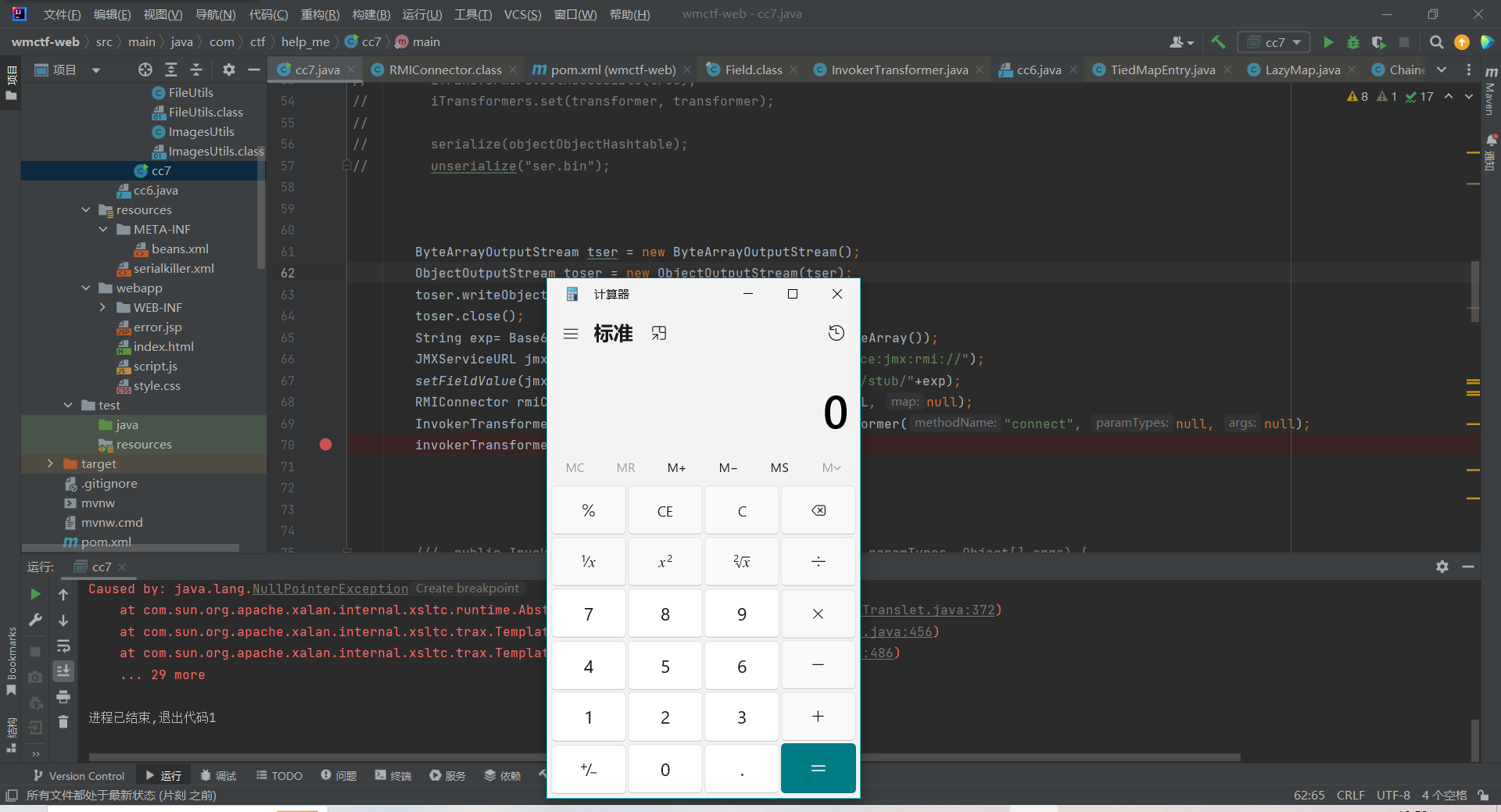Select index.html in project tree
1501x812 pixels.
[x=163, y=346]
